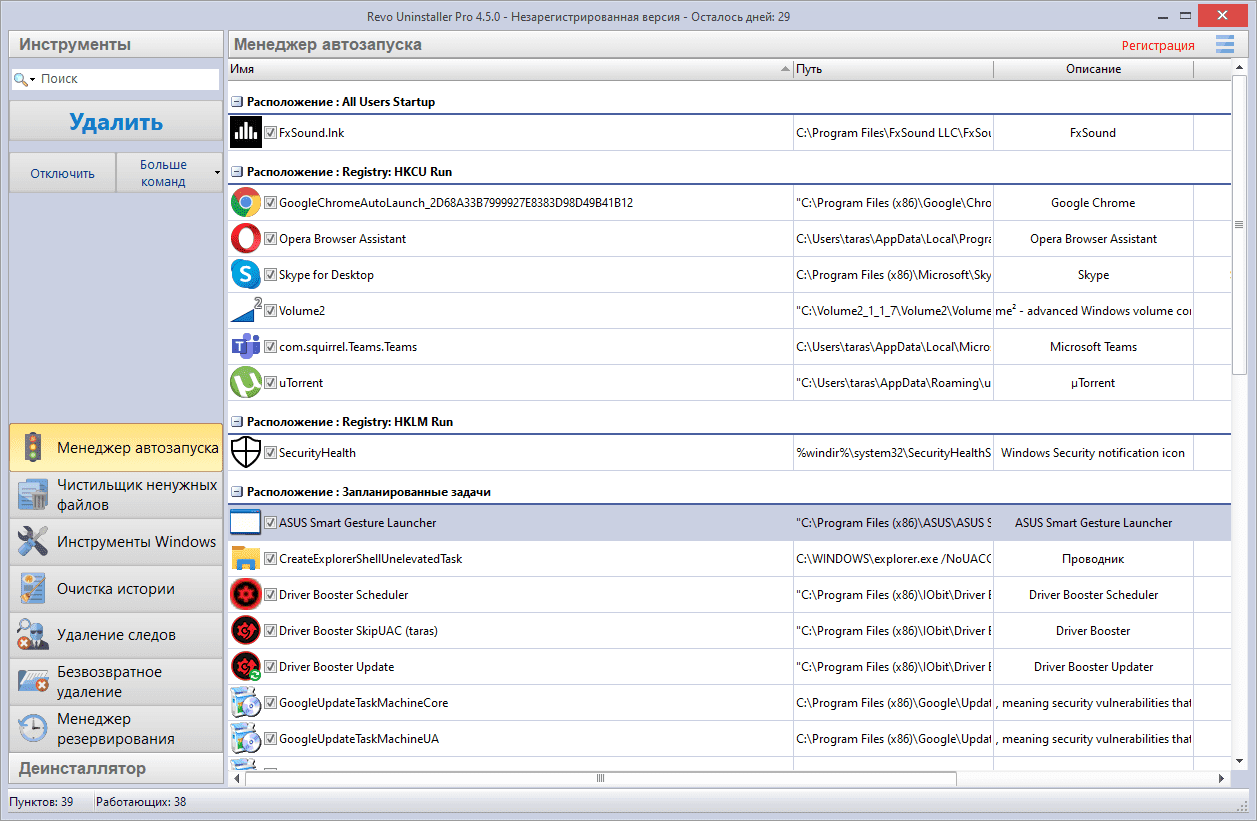Click the magnifier search icon

(x=20, y=79)
